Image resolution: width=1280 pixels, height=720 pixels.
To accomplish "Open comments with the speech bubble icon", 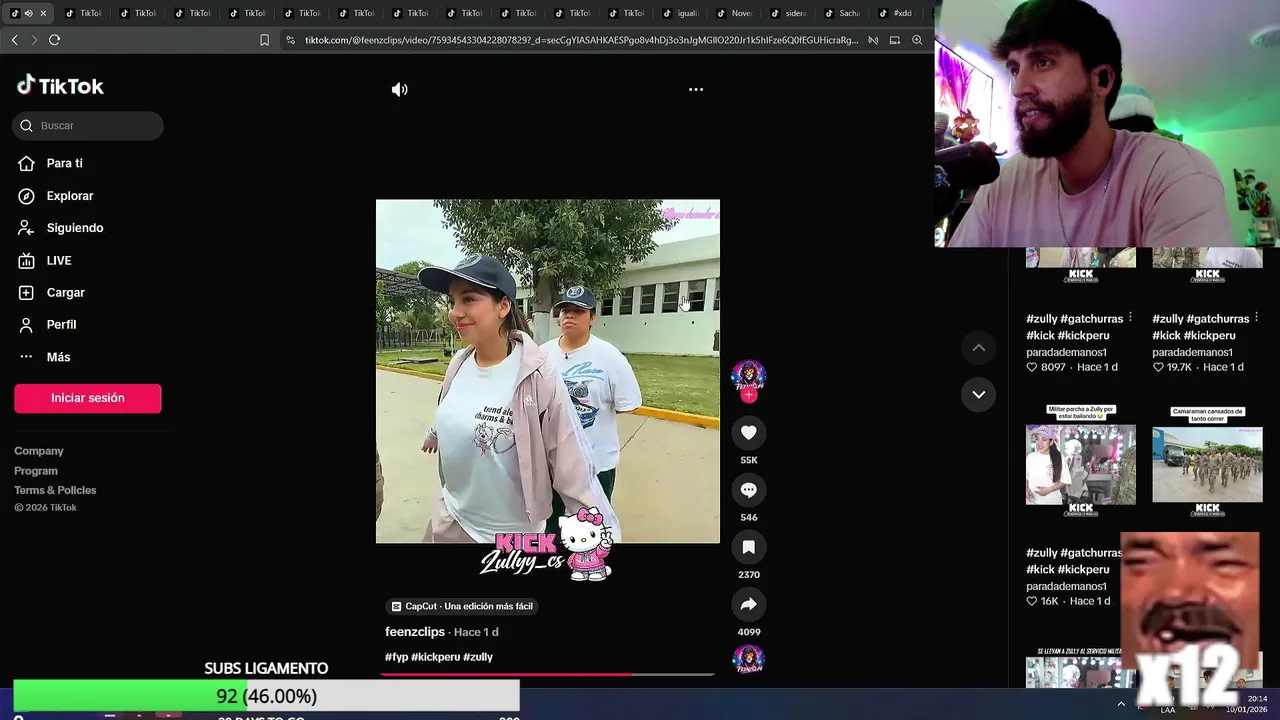I will point(748,489).
